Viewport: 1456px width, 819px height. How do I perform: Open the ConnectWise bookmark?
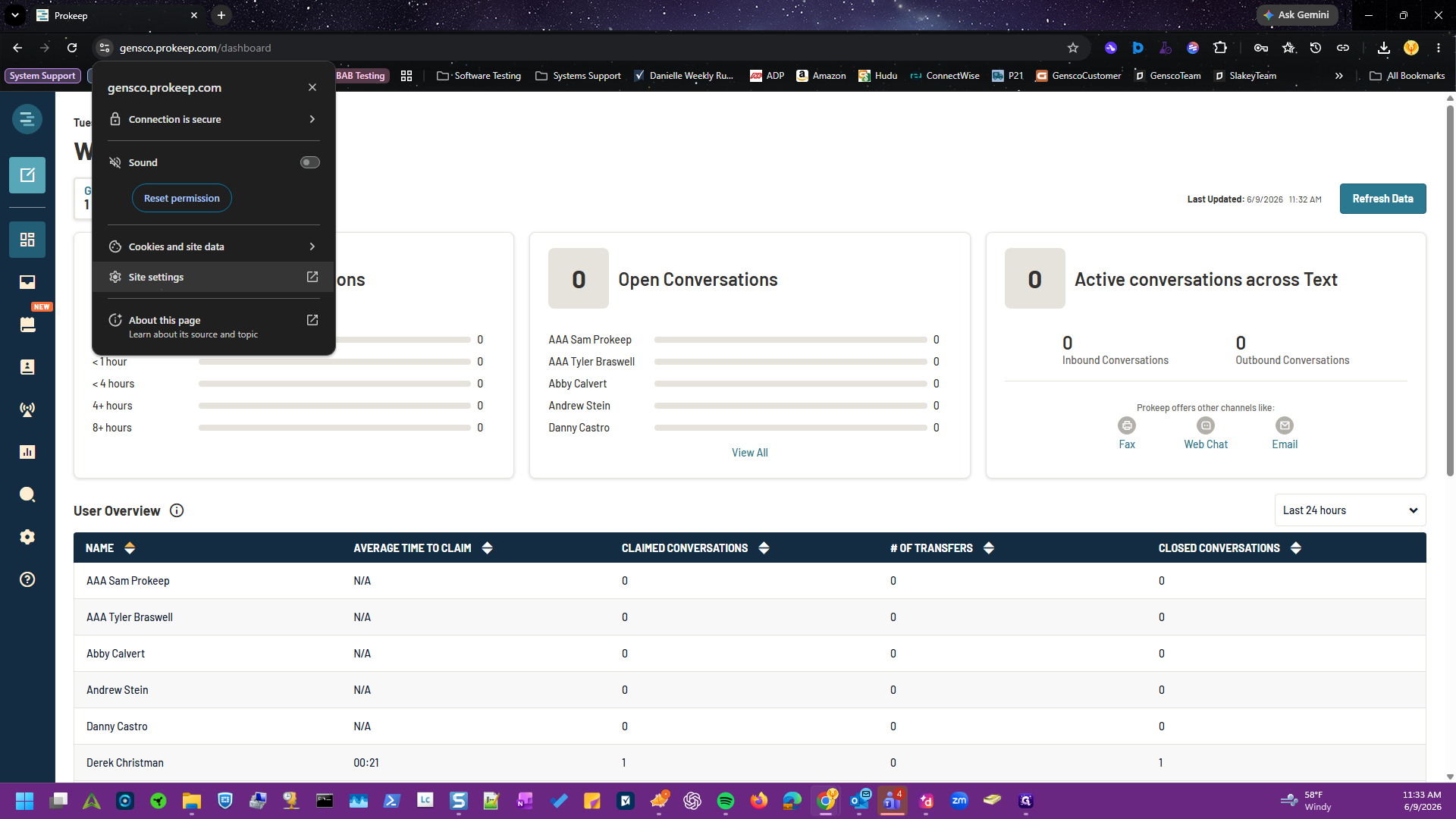tap(945, 76)
